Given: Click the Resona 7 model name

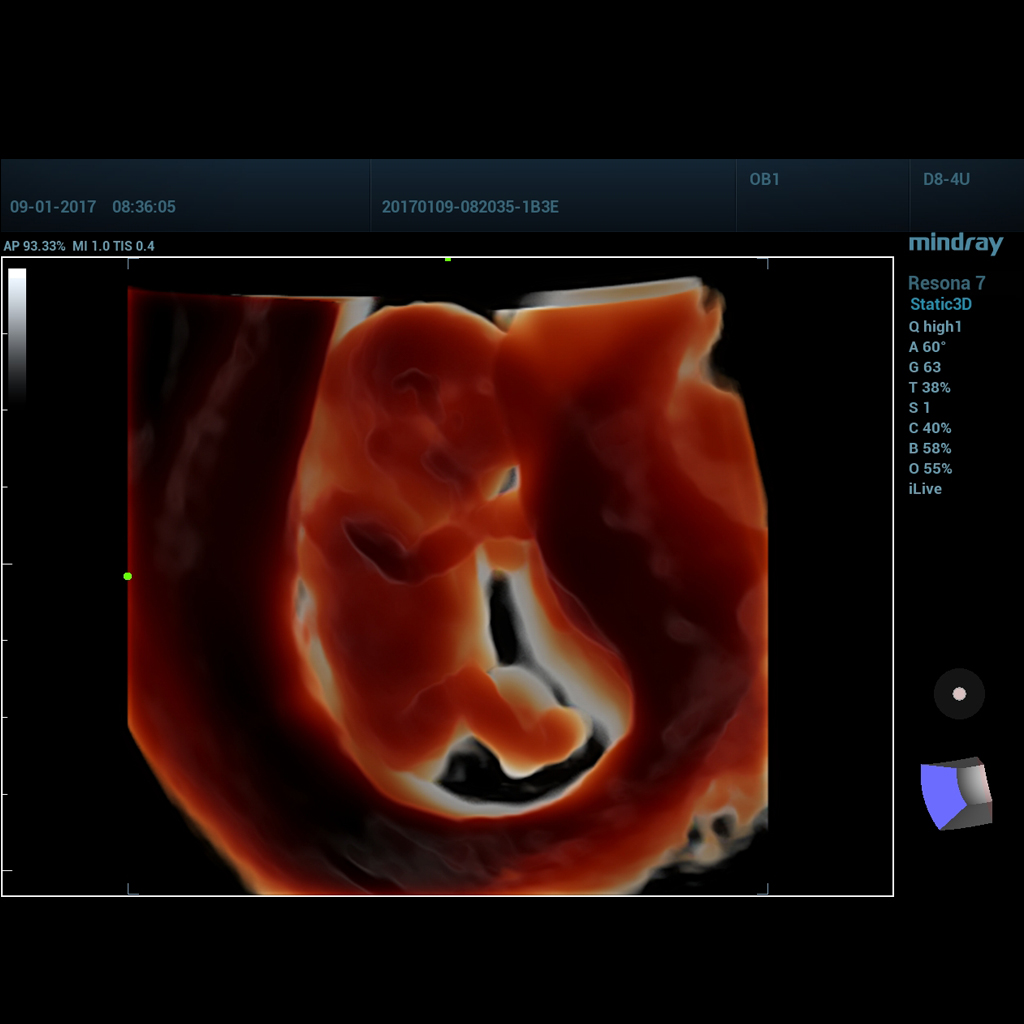Looking at the screenshot, I should tap(946, 284).
